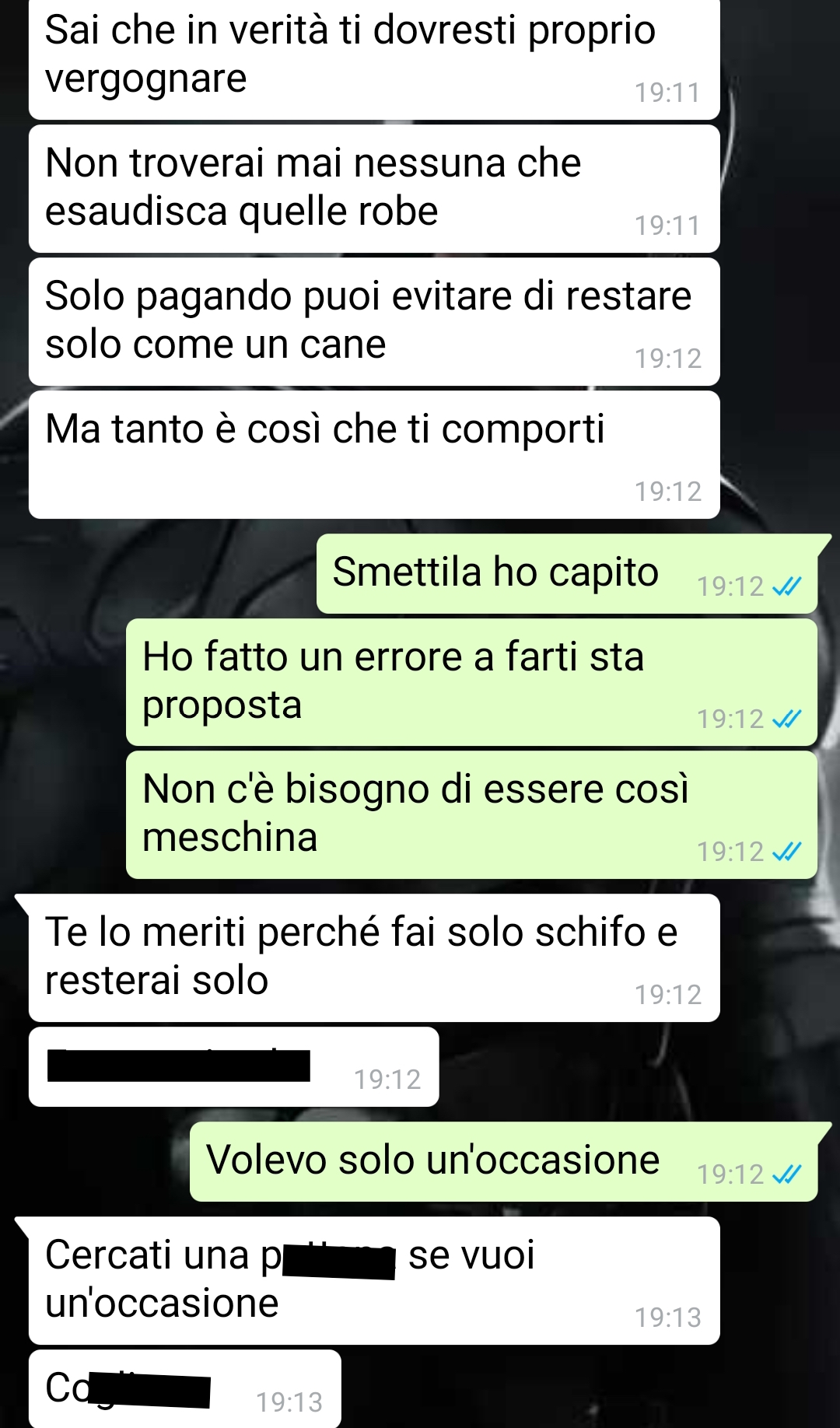840x1428 pixels.
Task: Tap the blue checkmarks on 'meschina' message
Action: [786, 852]
